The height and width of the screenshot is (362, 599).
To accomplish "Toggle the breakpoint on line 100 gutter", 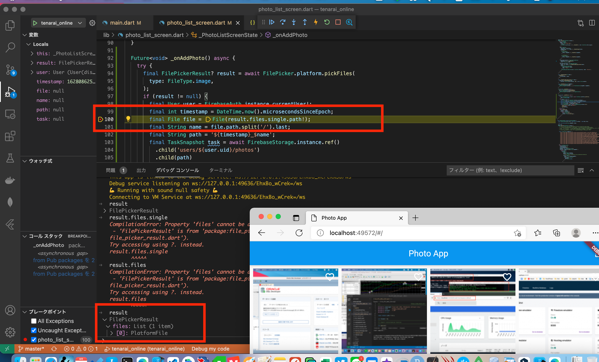I will (x=100, y=119).
